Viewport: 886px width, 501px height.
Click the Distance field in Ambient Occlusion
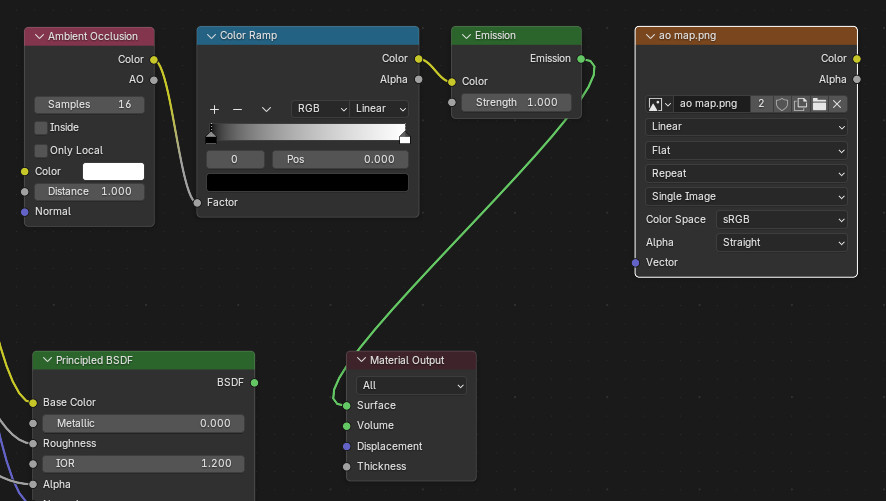click(x=89, y=191)
